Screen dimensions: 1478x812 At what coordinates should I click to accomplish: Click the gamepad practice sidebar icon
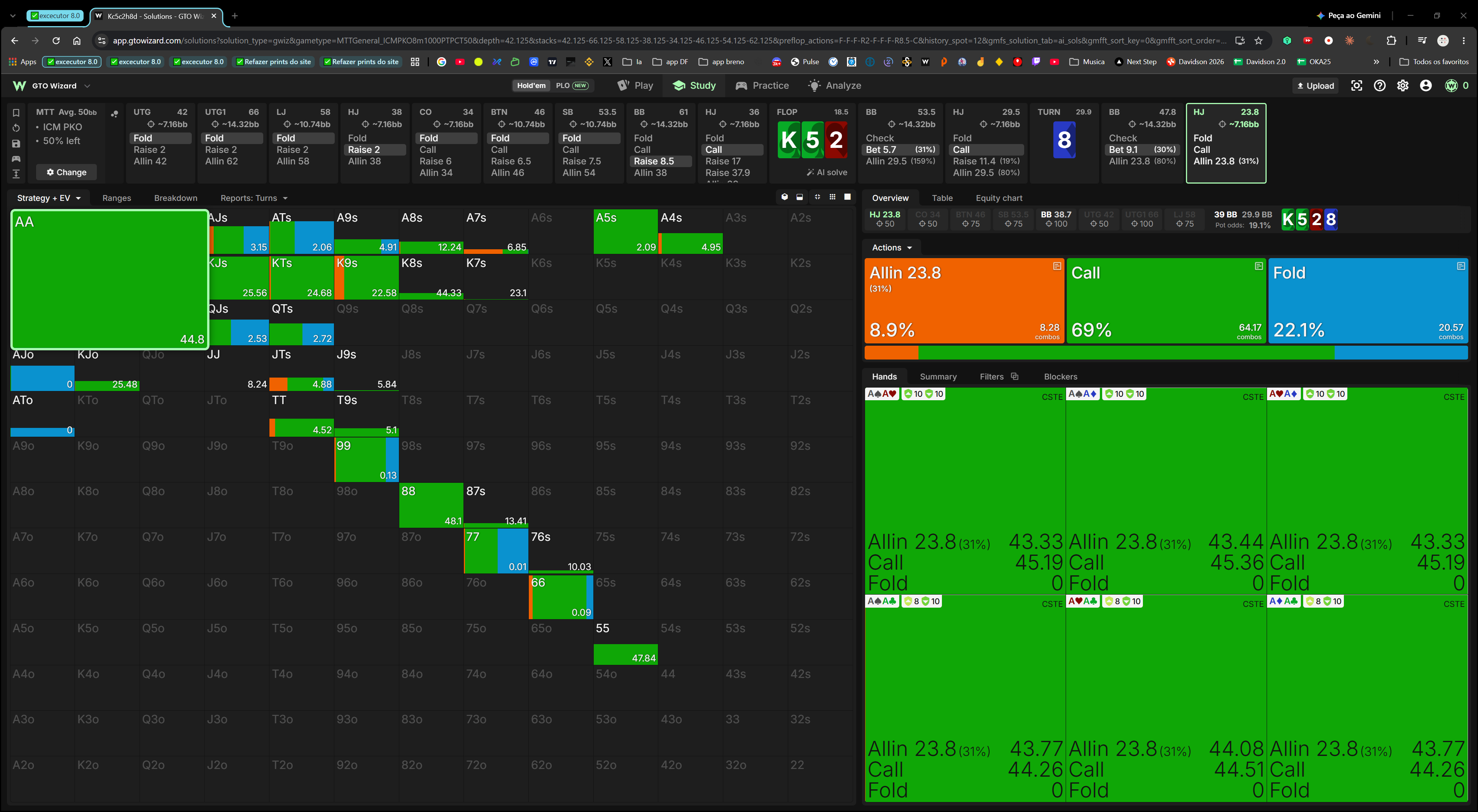16,158
